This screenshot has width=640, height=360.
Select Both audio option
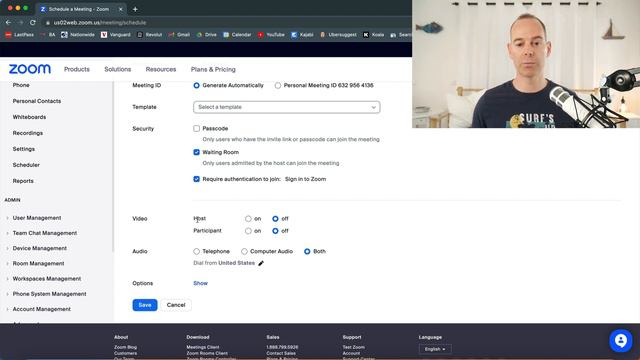coord(307,251)
